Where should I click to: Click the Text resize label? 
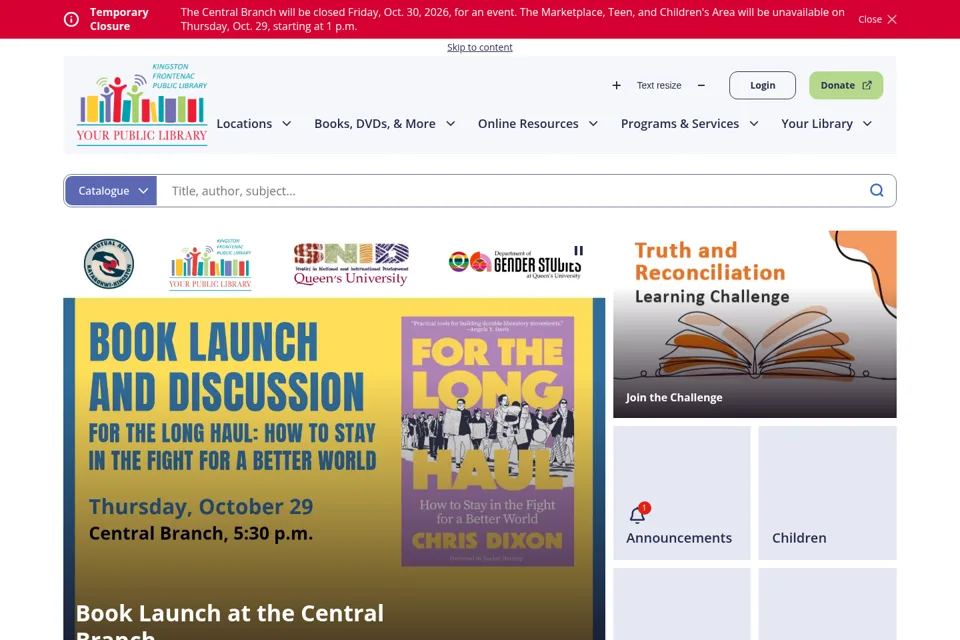[659, 86]
